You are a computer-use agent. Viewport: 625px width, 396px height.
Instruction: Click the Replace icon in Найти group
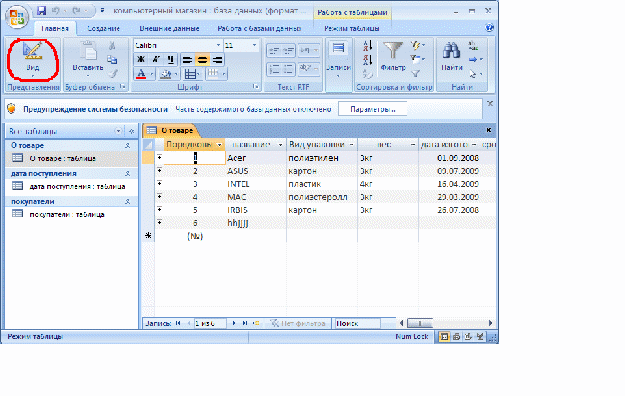point(474,46)
